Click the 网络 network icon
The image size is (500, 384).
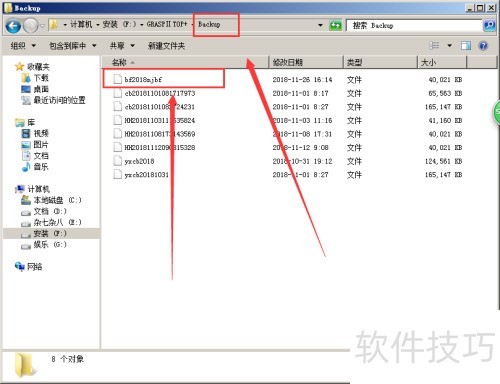20,266
